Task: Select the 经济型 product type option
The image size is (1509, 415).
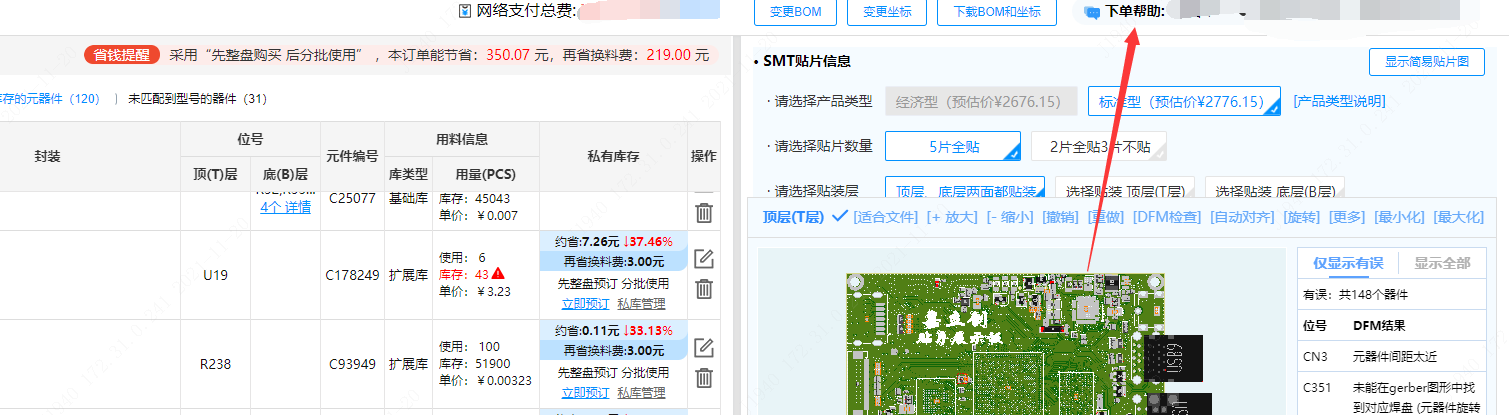Action: click(981, 101)
